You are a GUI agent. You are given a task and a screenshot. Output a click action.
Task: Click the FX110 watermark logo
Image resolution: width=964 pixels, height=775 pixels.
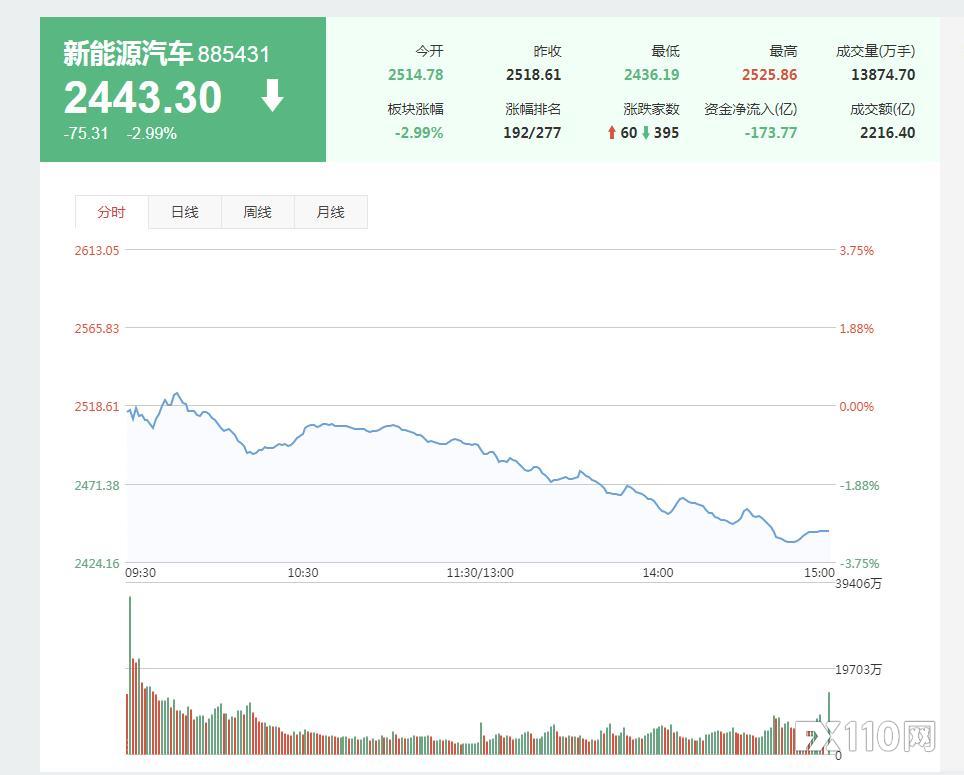point(866,736)
